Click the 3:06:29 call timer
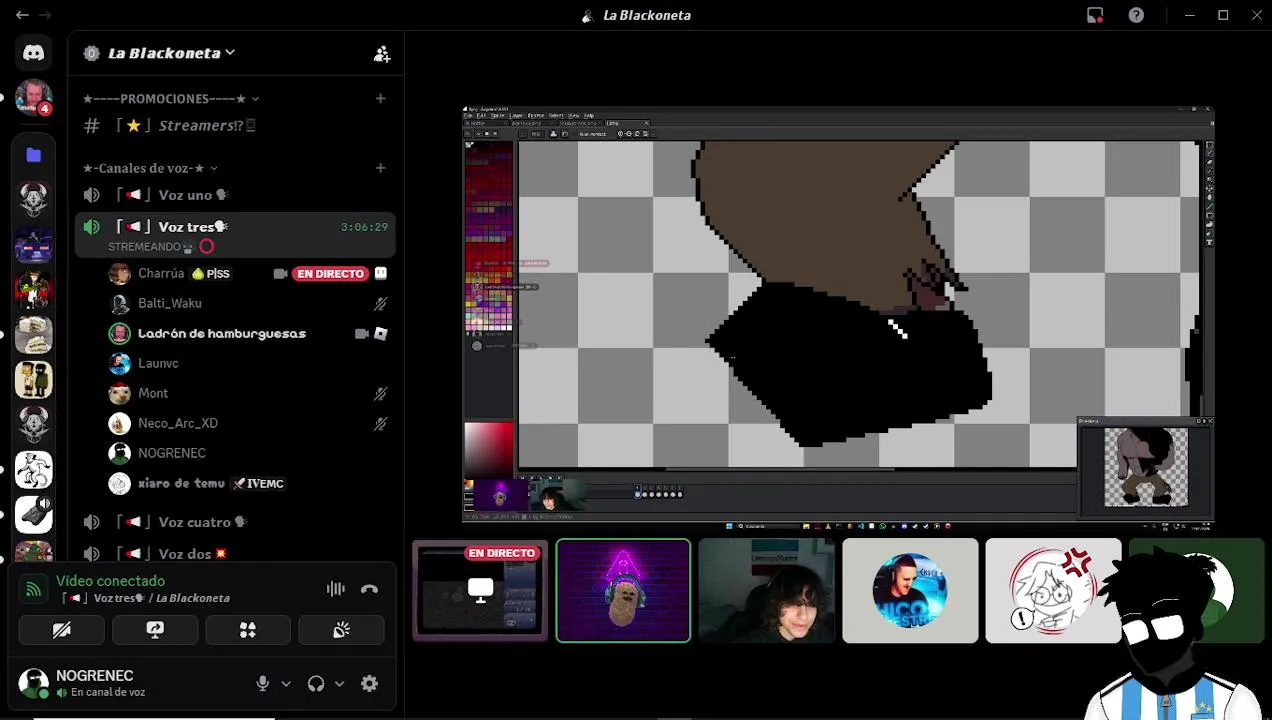The image size is (1272, 720). [x=364, y=227]
